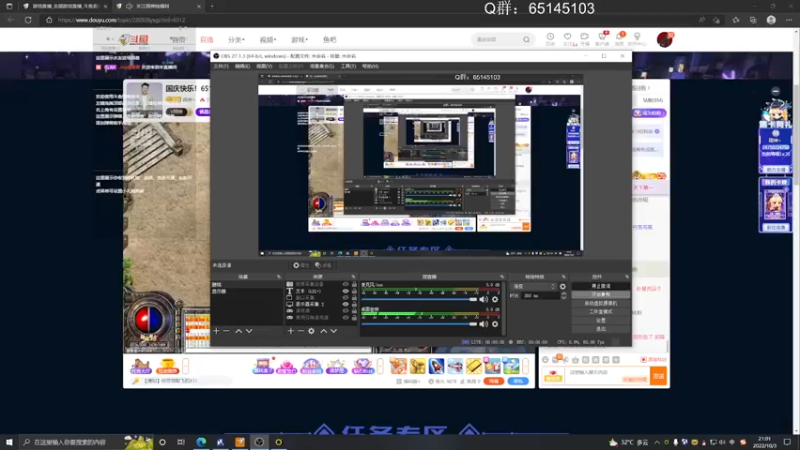The width and height of the screenshot is (800, 450).
Task: Click Start Virtual Camera button in OBS
Action: click(601, 304)
